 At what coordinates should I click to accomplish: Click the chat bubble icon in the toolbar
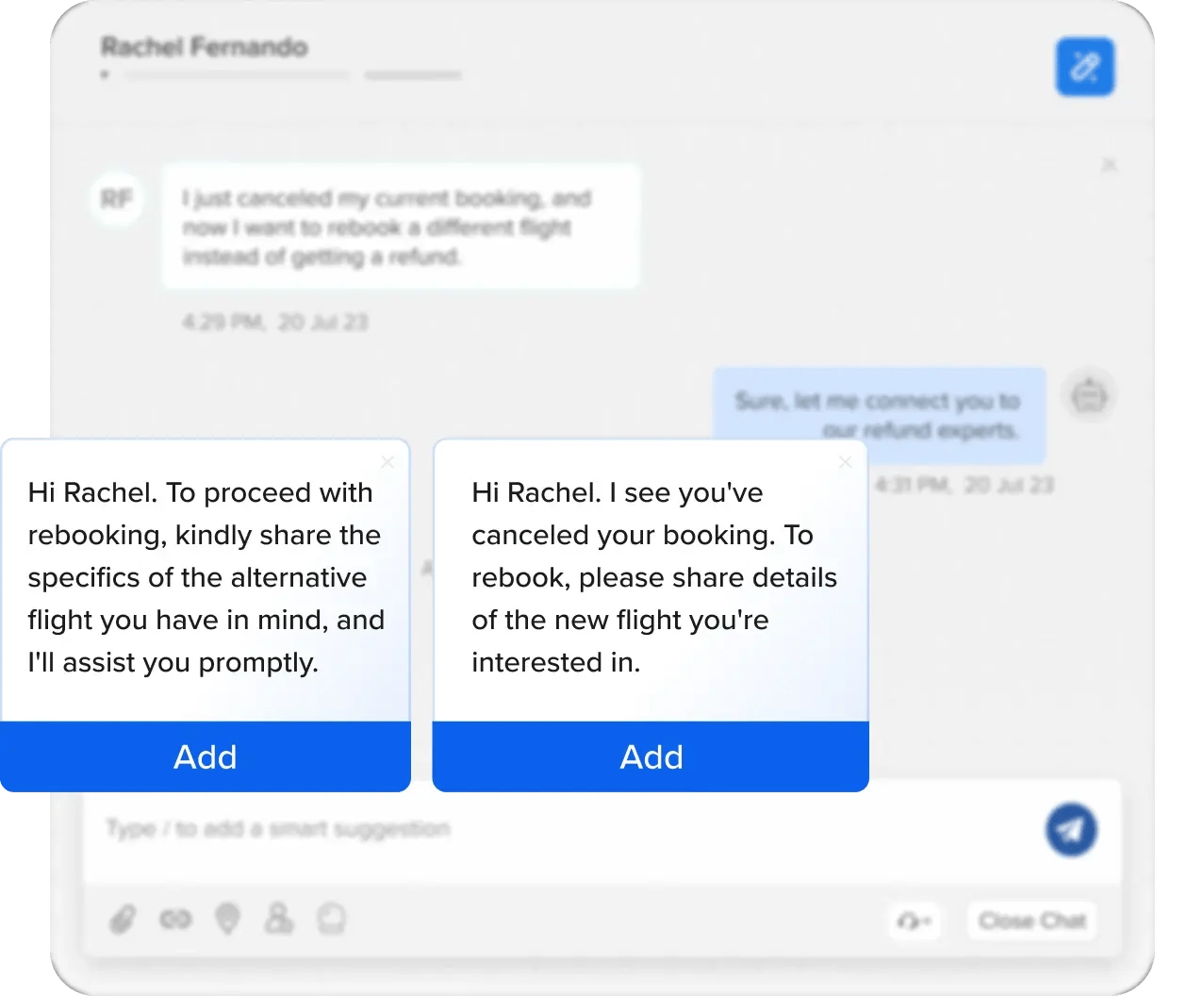pos(331,918)
